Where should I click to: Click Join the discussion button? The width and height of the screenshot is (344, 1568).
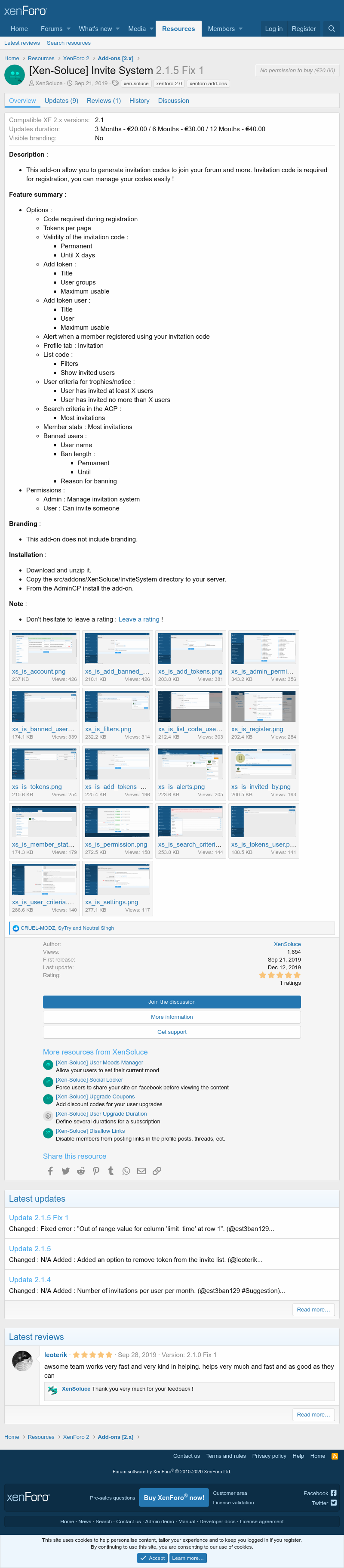click(x=172, y=1002)
